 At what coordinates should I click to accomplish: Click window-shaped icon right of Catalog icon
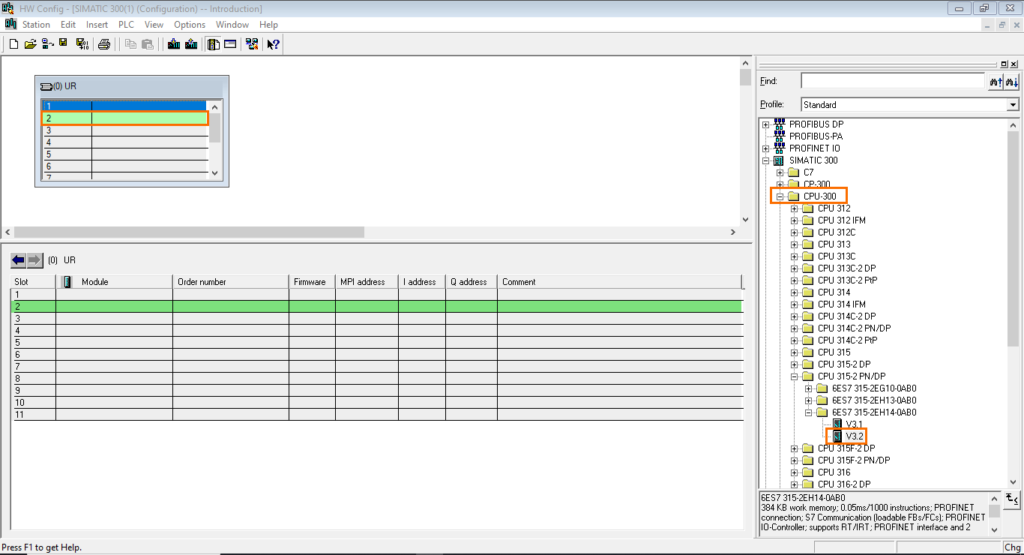click(x=230, y=44)
